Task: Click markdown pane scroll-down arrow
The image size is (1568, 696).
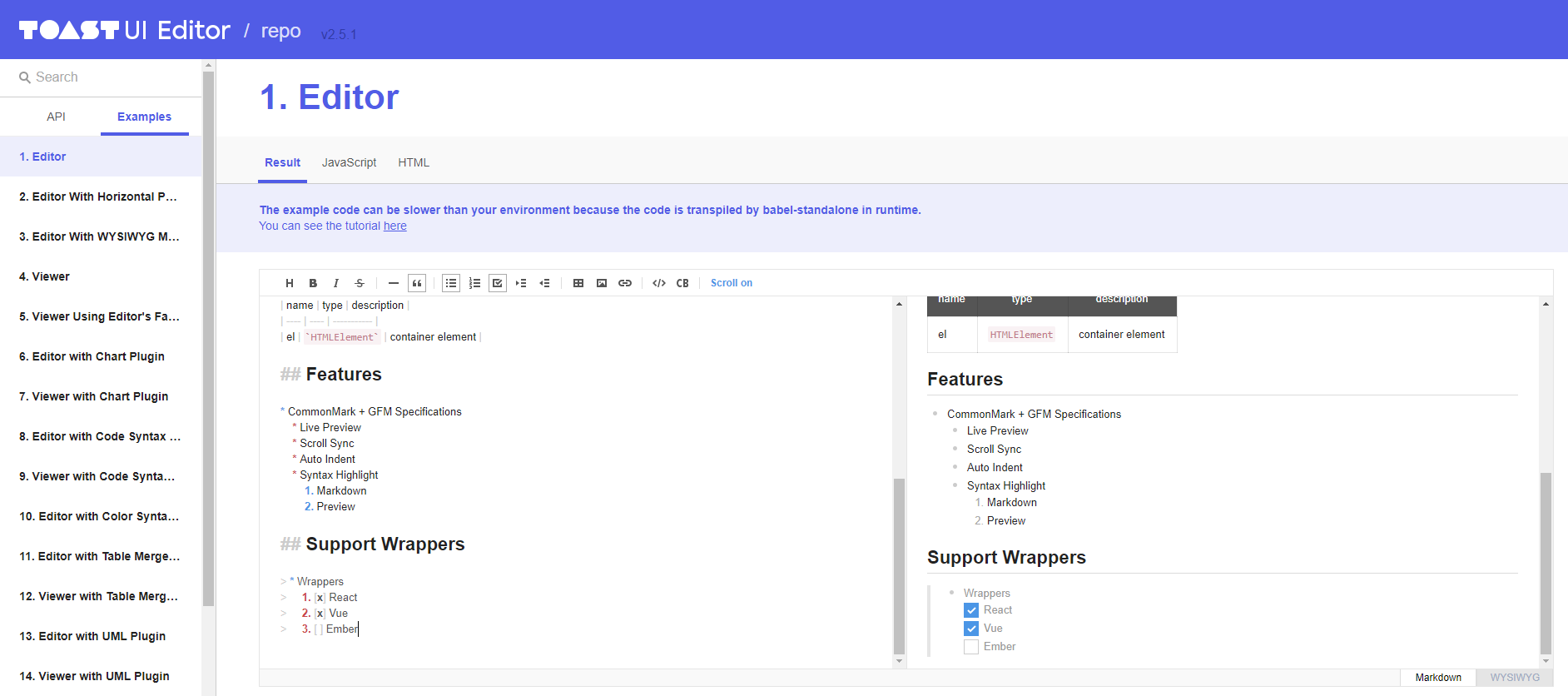Action: click(x=899, y=661)
